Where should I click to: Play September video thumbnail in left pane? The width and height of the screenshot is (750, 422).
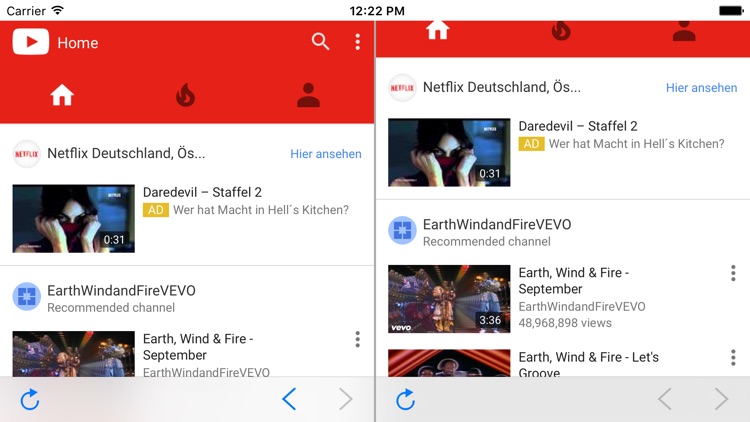point(74,354)
